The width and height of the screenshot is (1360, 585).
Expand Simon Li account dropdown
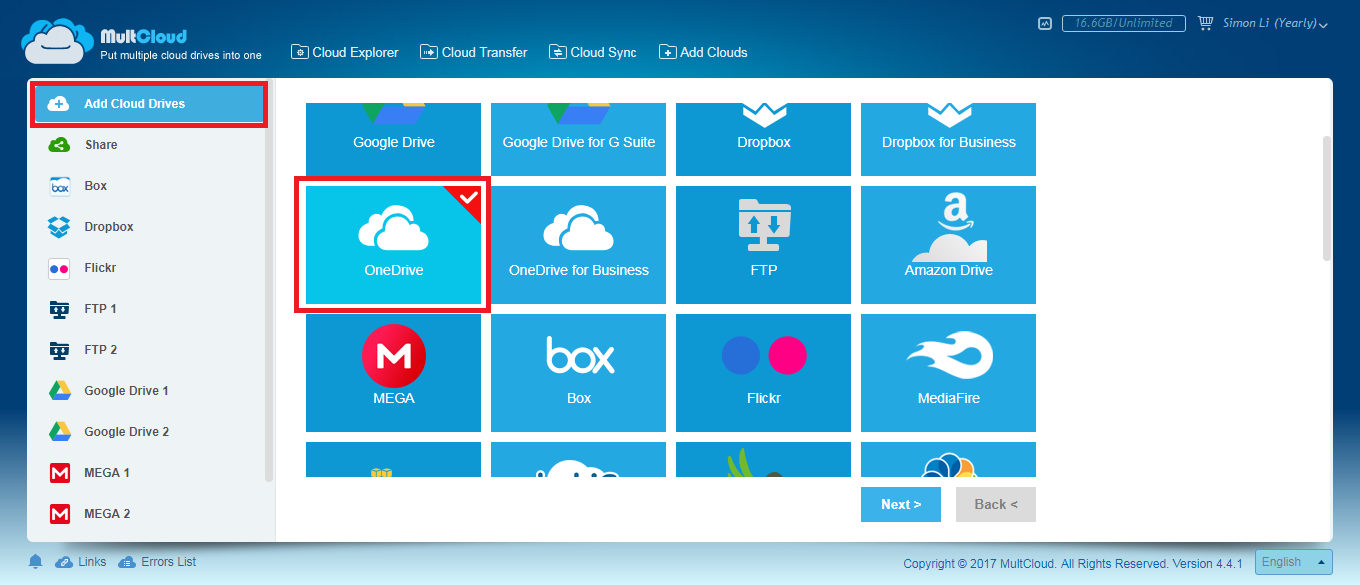coord(1275,23)
